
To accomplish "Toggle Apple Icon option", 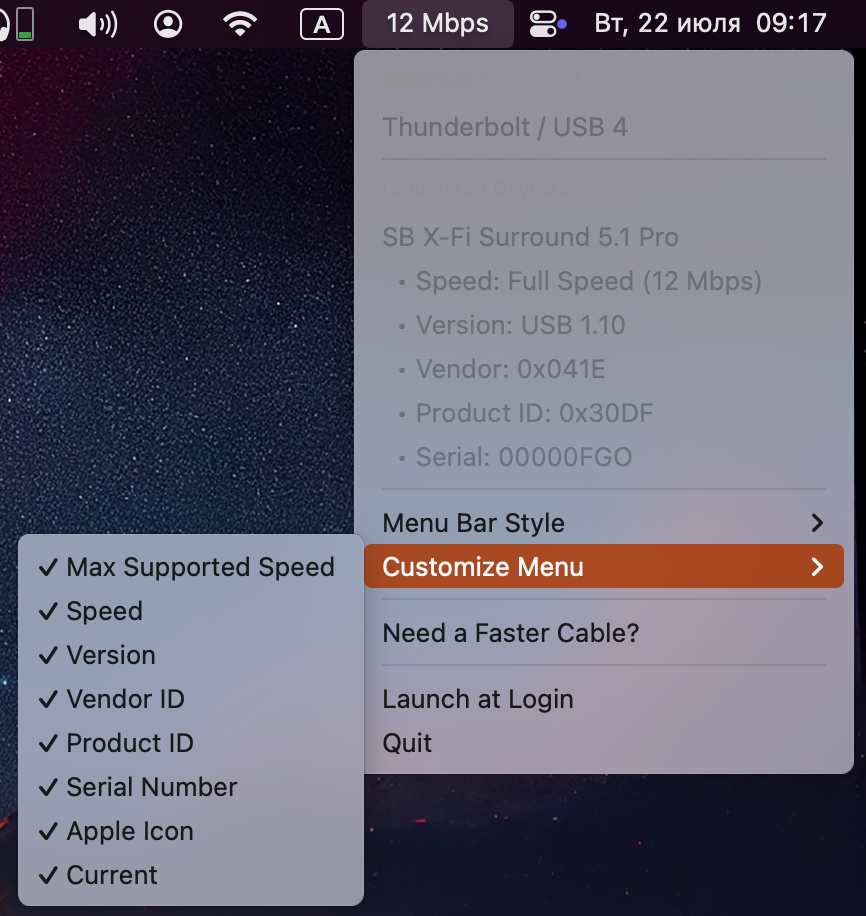I will pos(190,831).
